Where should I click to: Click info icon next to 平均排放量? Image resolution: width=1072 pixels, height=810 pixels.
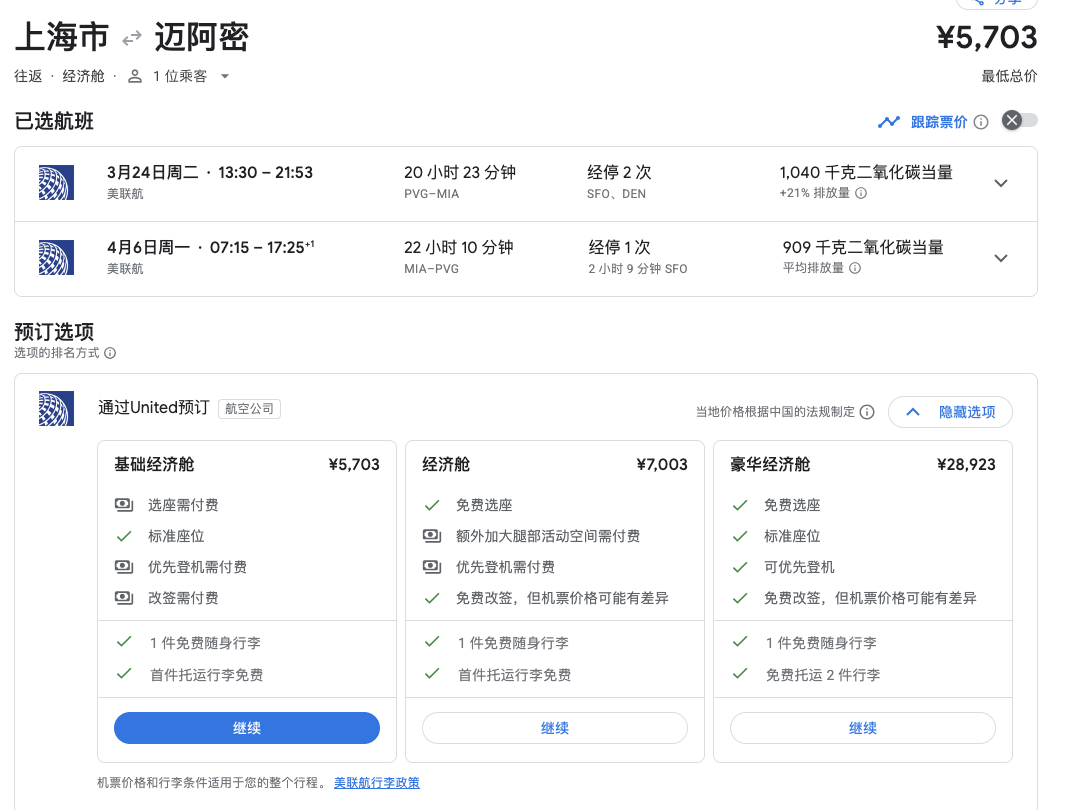point(855,268)
